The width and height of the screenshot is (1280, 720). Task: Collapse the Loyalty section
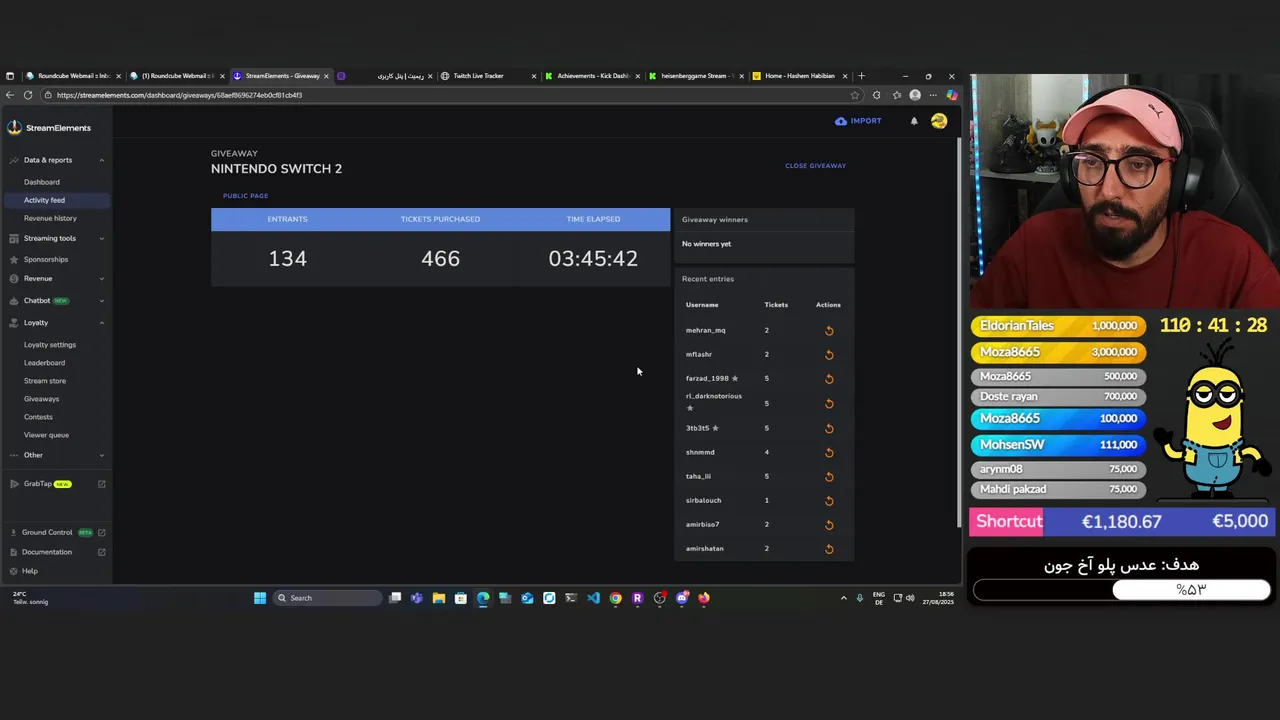[x=101, y=323]
